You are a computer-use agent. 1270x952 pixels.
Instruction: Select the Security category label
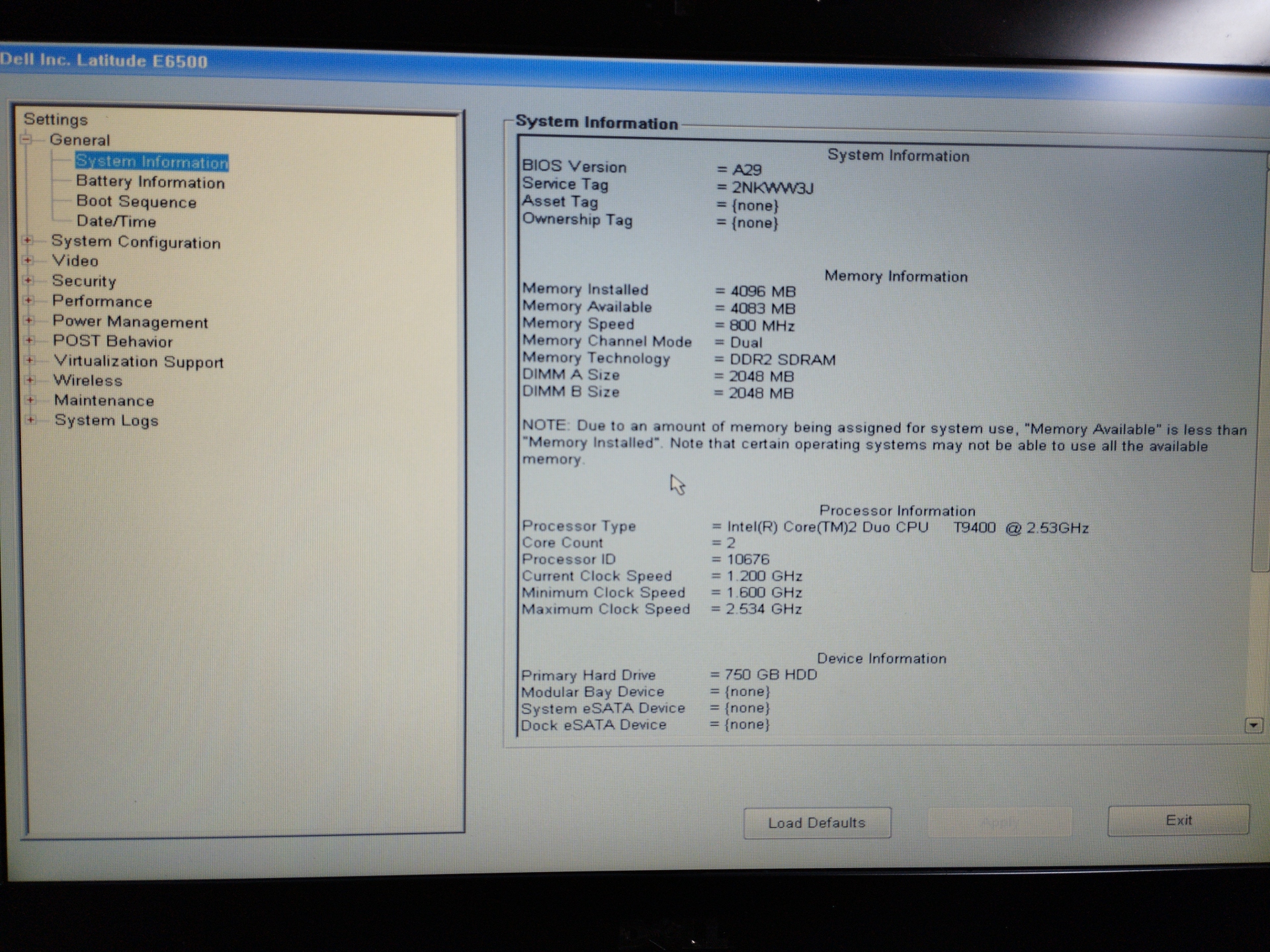pyautogui.click(x=84, y=282)
